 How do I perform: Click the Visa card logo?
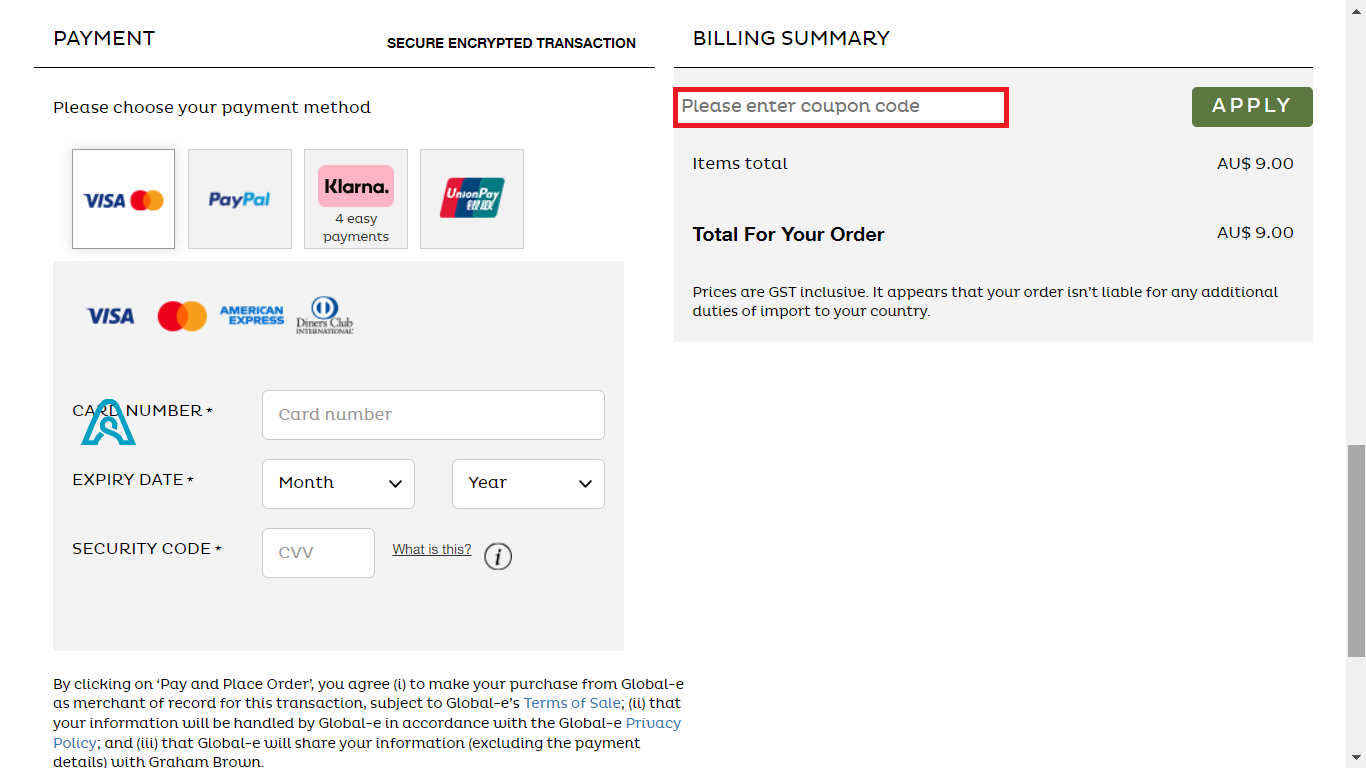[110, 316]
